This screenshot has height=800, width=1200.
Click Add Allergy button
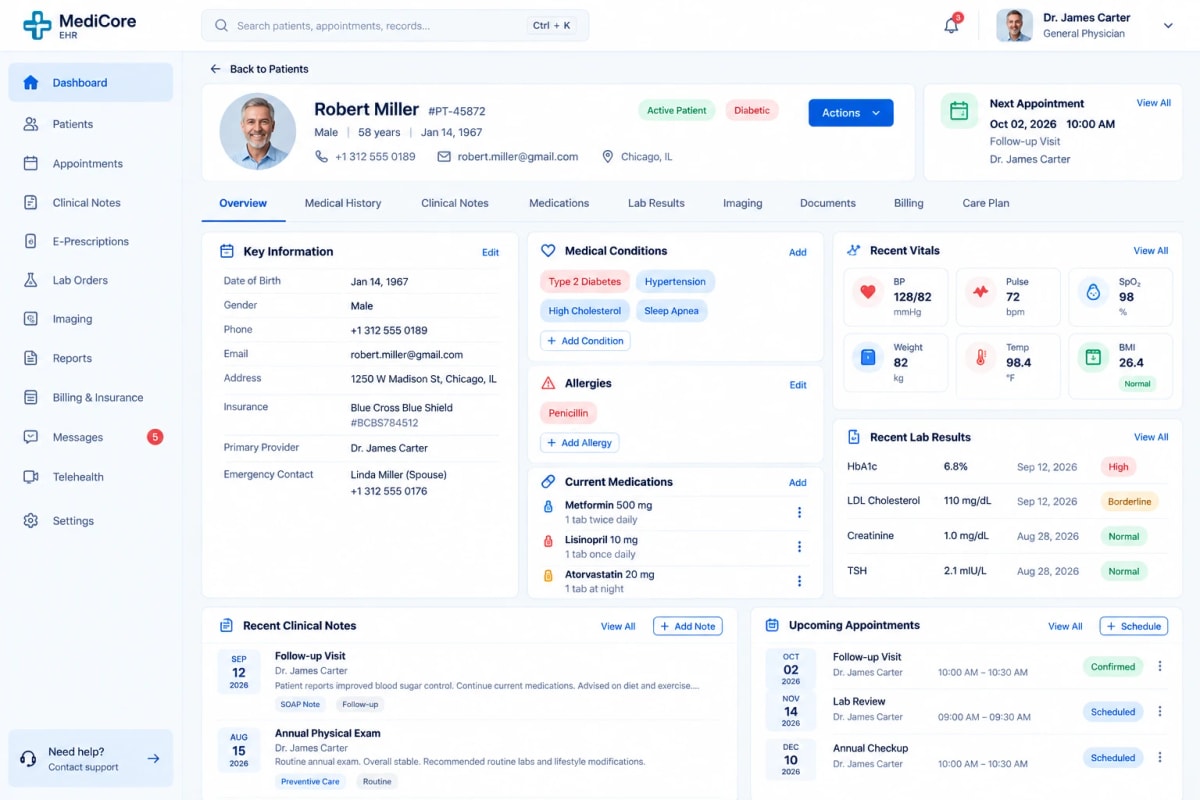580,442
